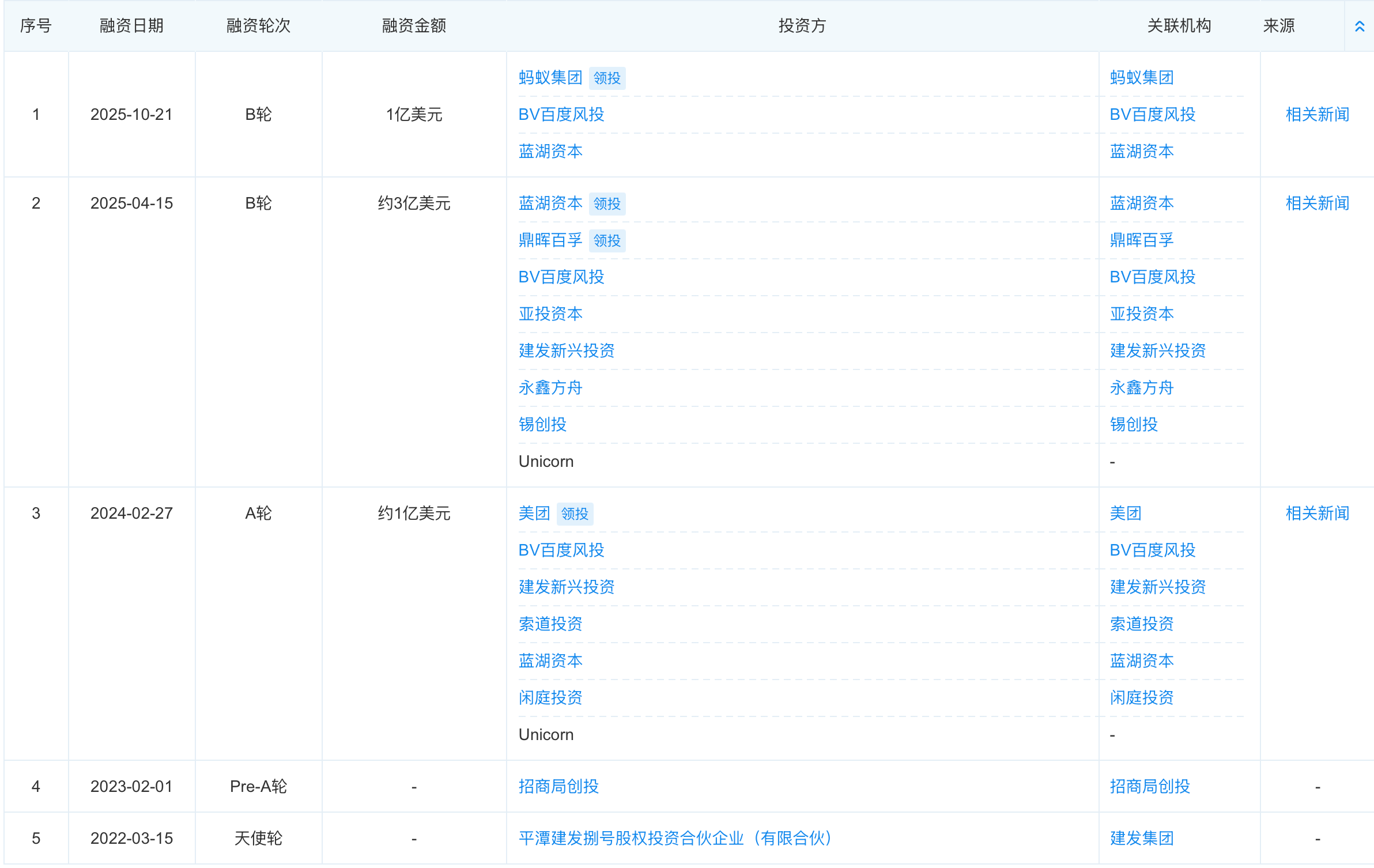
Task: Click the 闲庭投资 link in row 3
Action: pos(550,698)
